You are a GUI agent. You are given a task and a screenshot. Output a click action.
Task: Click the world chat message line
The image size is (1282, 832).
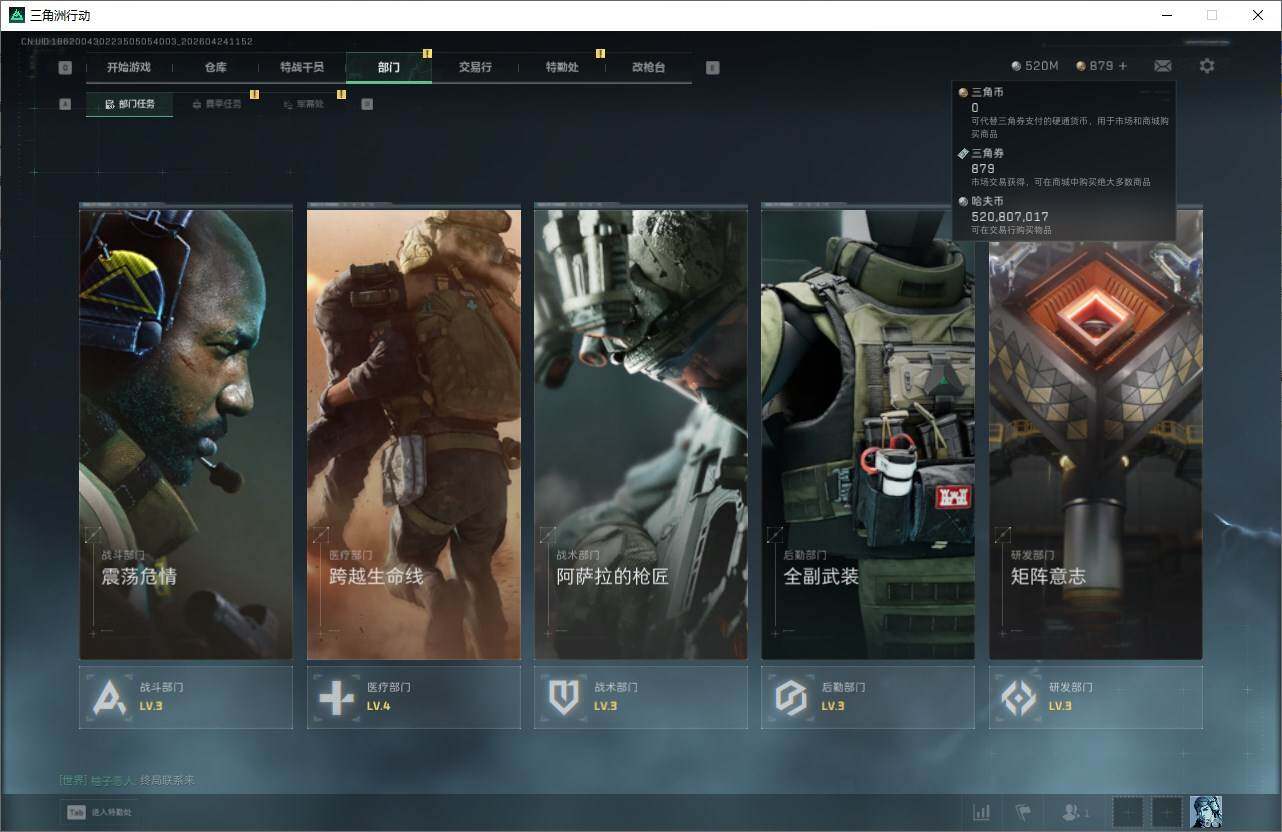(x=127, y=780)
